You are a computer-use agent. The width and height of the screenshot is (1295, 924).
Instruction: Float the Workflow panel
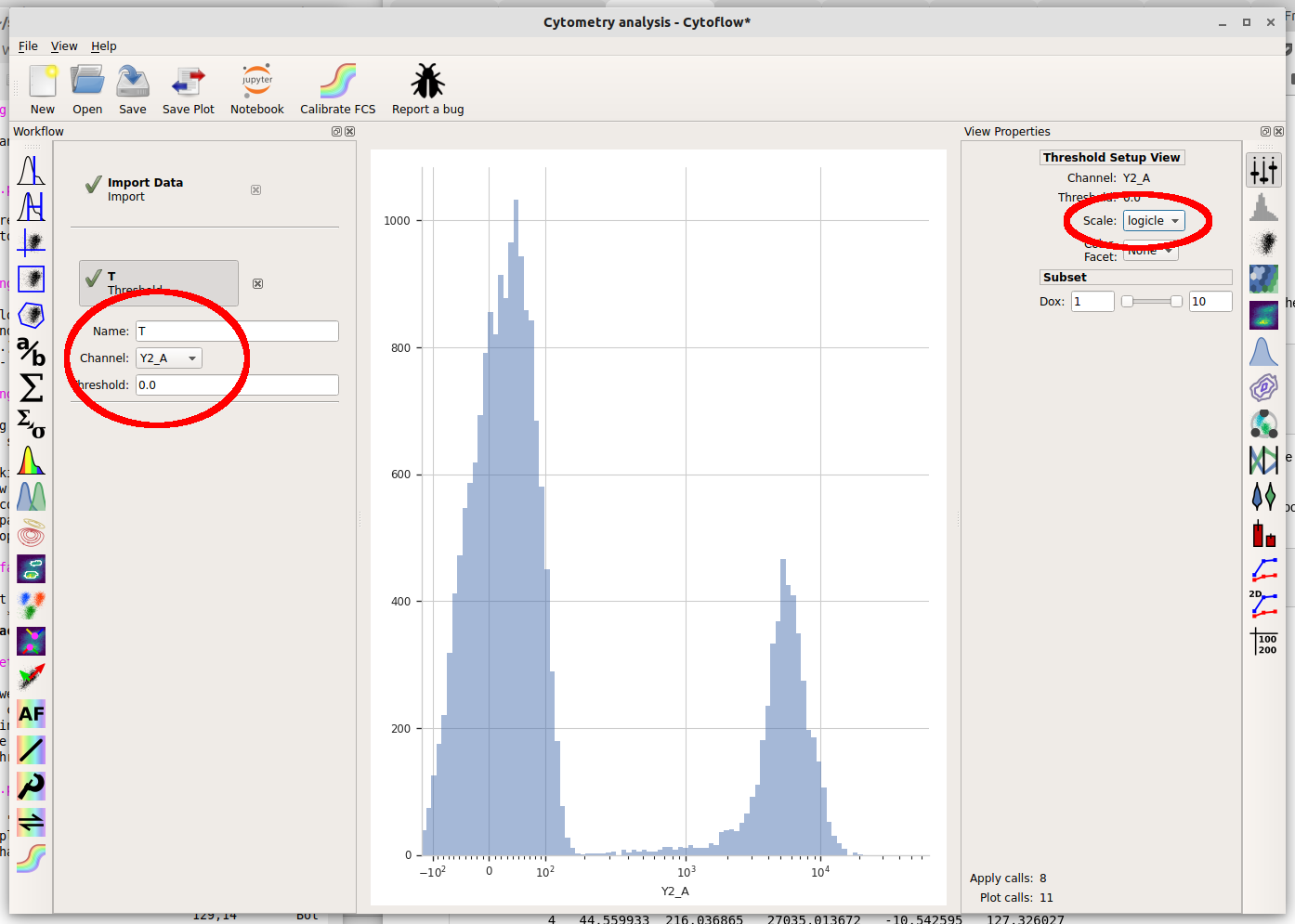point(336,132)
